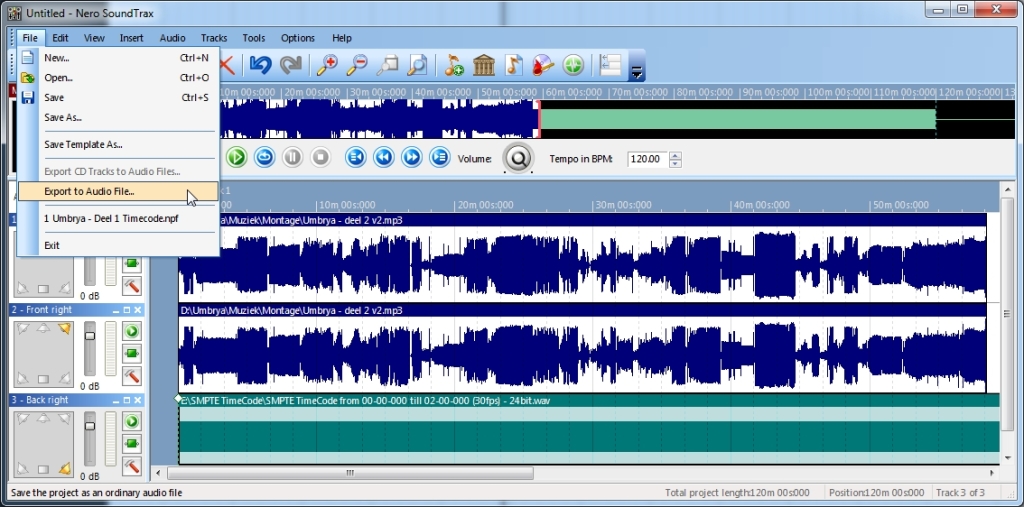
Task: Open the library building icon
Action: (484, 65)
